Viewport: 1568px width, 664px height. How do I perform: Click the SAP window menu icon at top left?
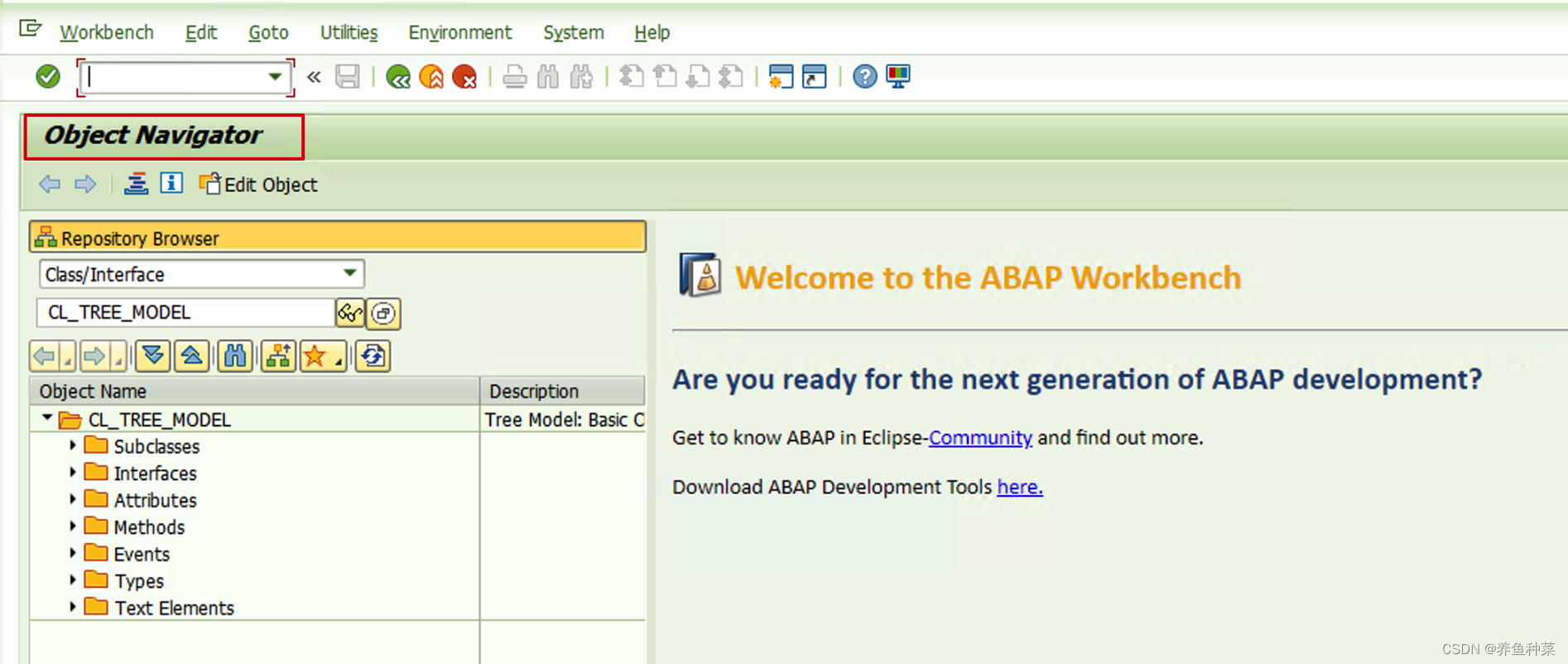[x=30, y=30]
